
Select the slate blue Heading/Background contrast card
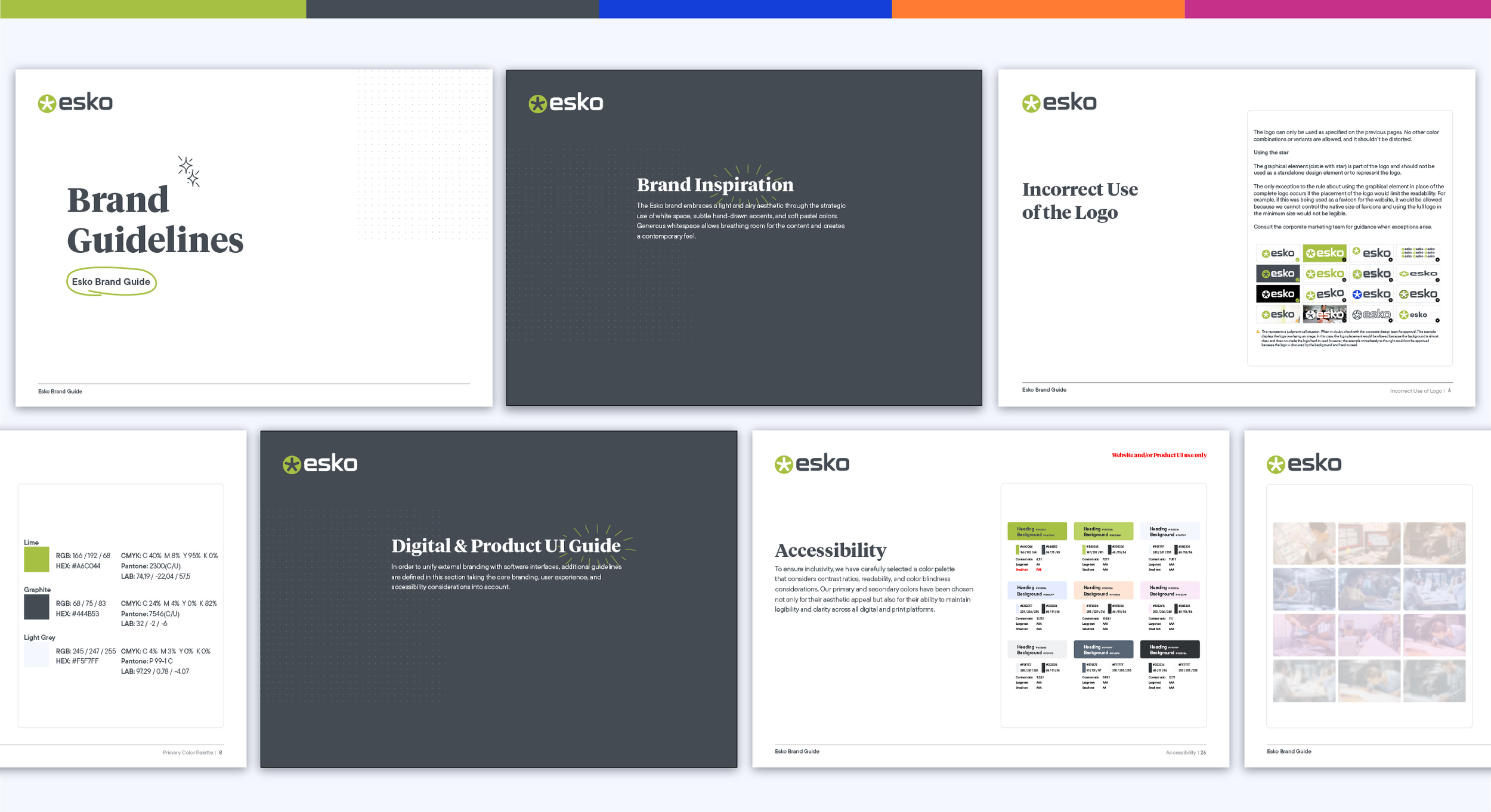pos(1103,649)
